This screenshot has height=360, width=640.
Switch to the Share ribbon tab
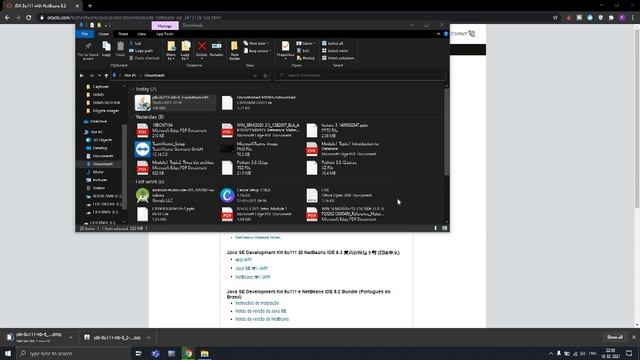coord(123,34)
